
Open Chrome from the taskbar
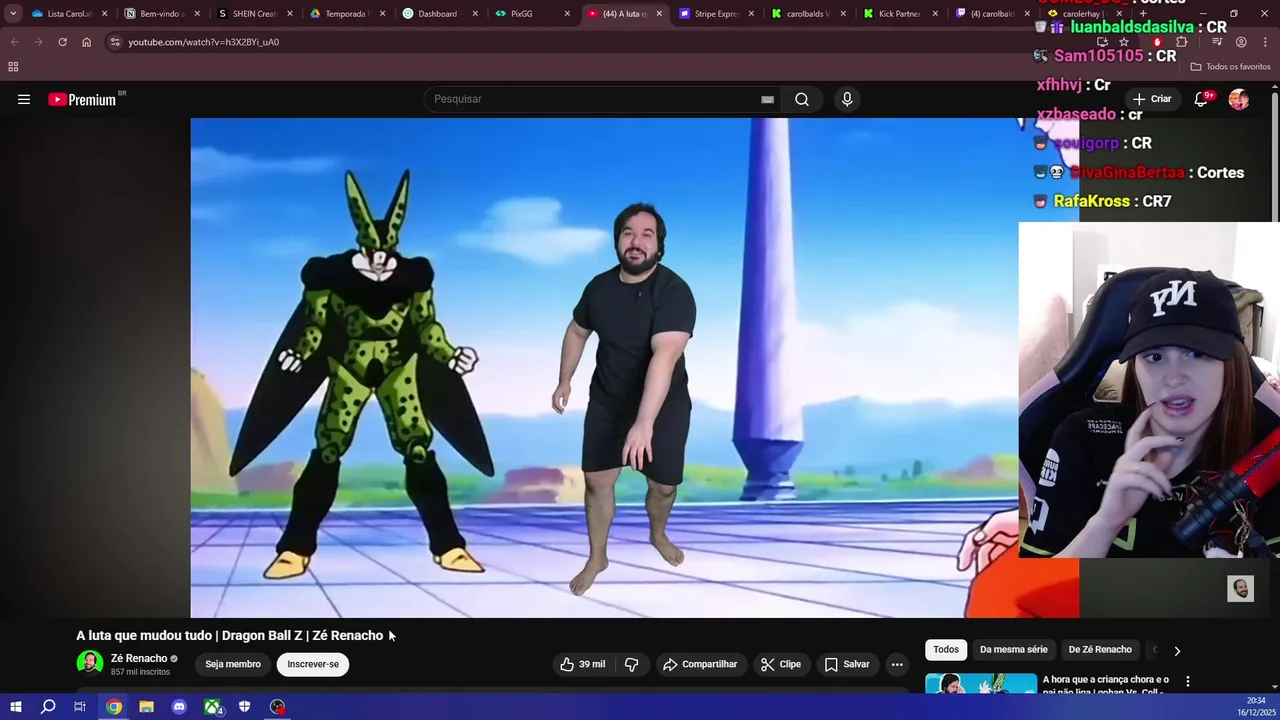click(x=114, y=707)
